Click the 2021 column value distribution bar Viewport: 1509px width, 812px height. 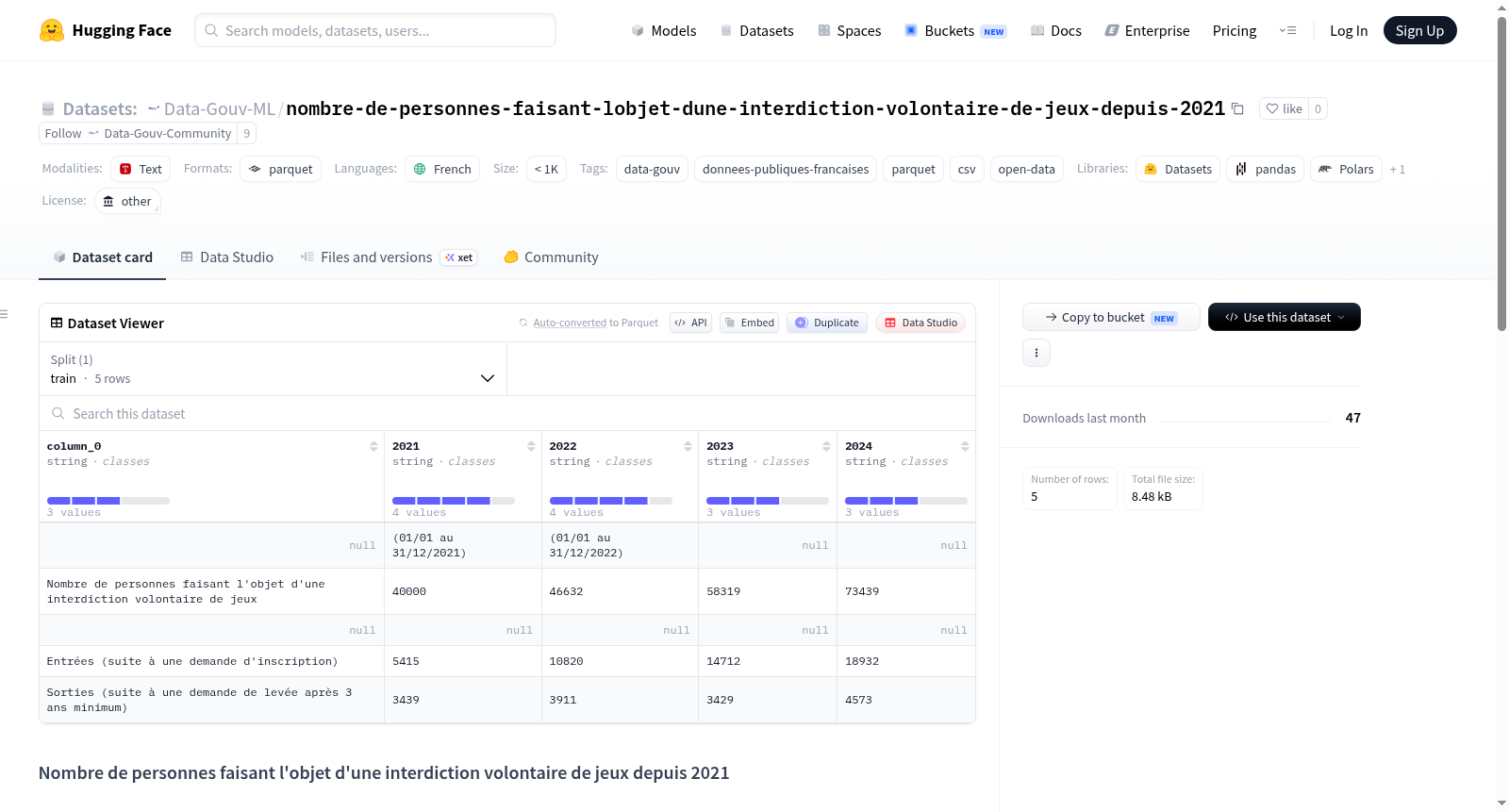pyautogui.click(x=454, y=500)
